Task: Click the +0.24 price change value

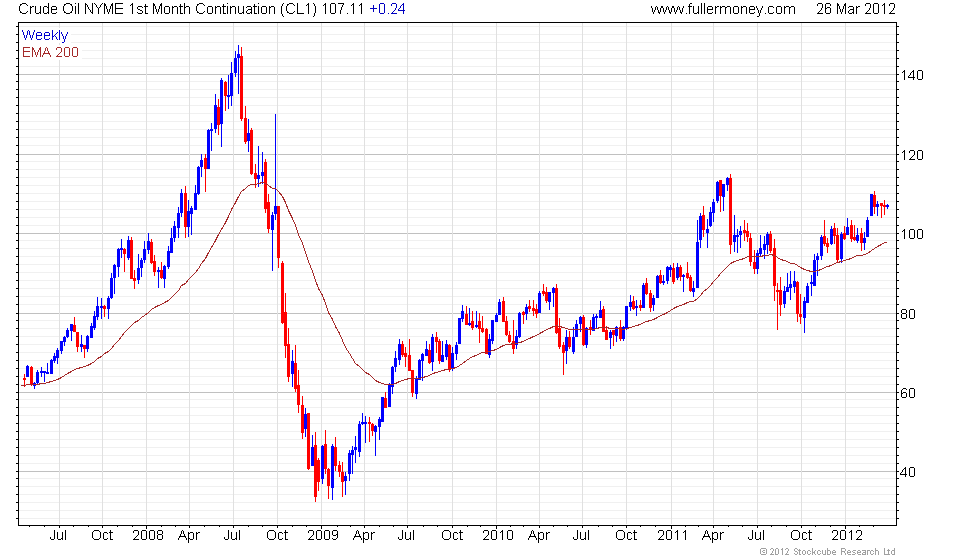Action: (x=387, y=9)
